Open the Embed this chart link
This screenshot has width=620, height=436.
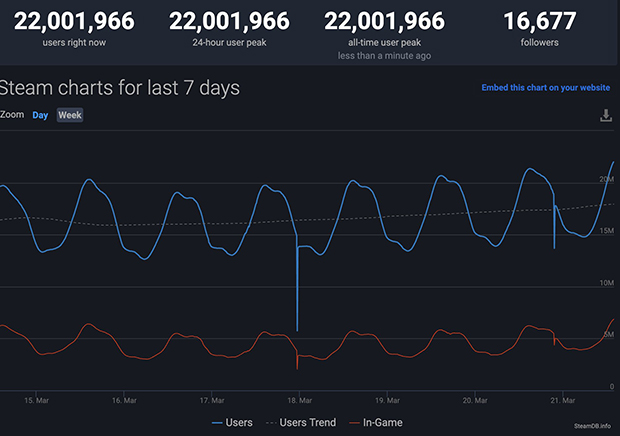546,87
